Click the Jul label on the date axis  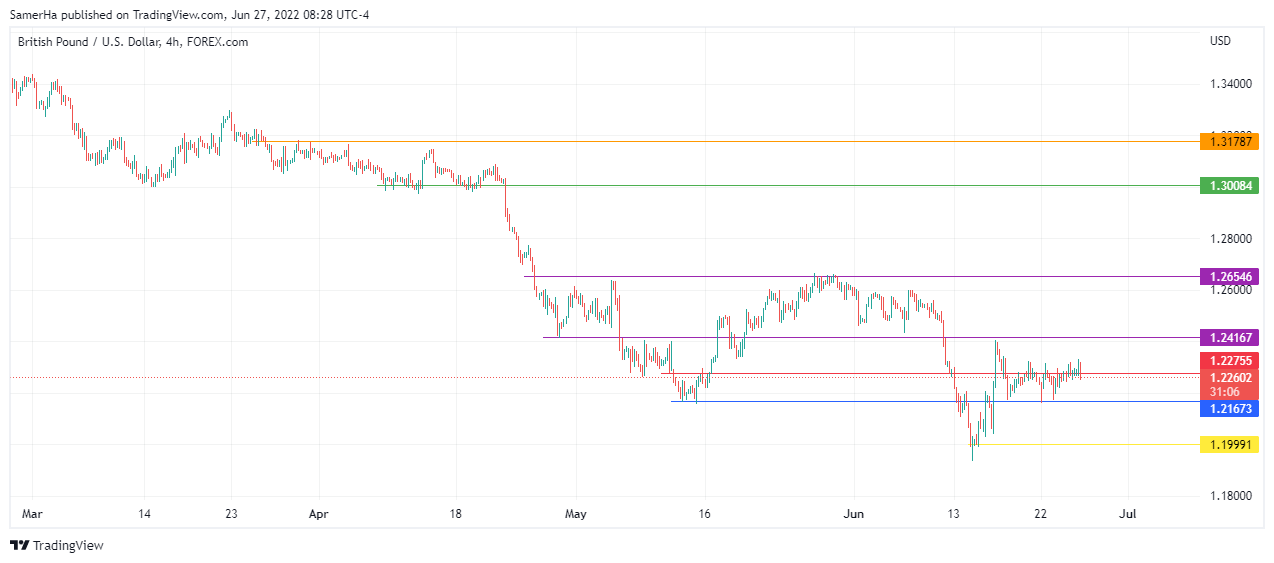pos(1127,513)
